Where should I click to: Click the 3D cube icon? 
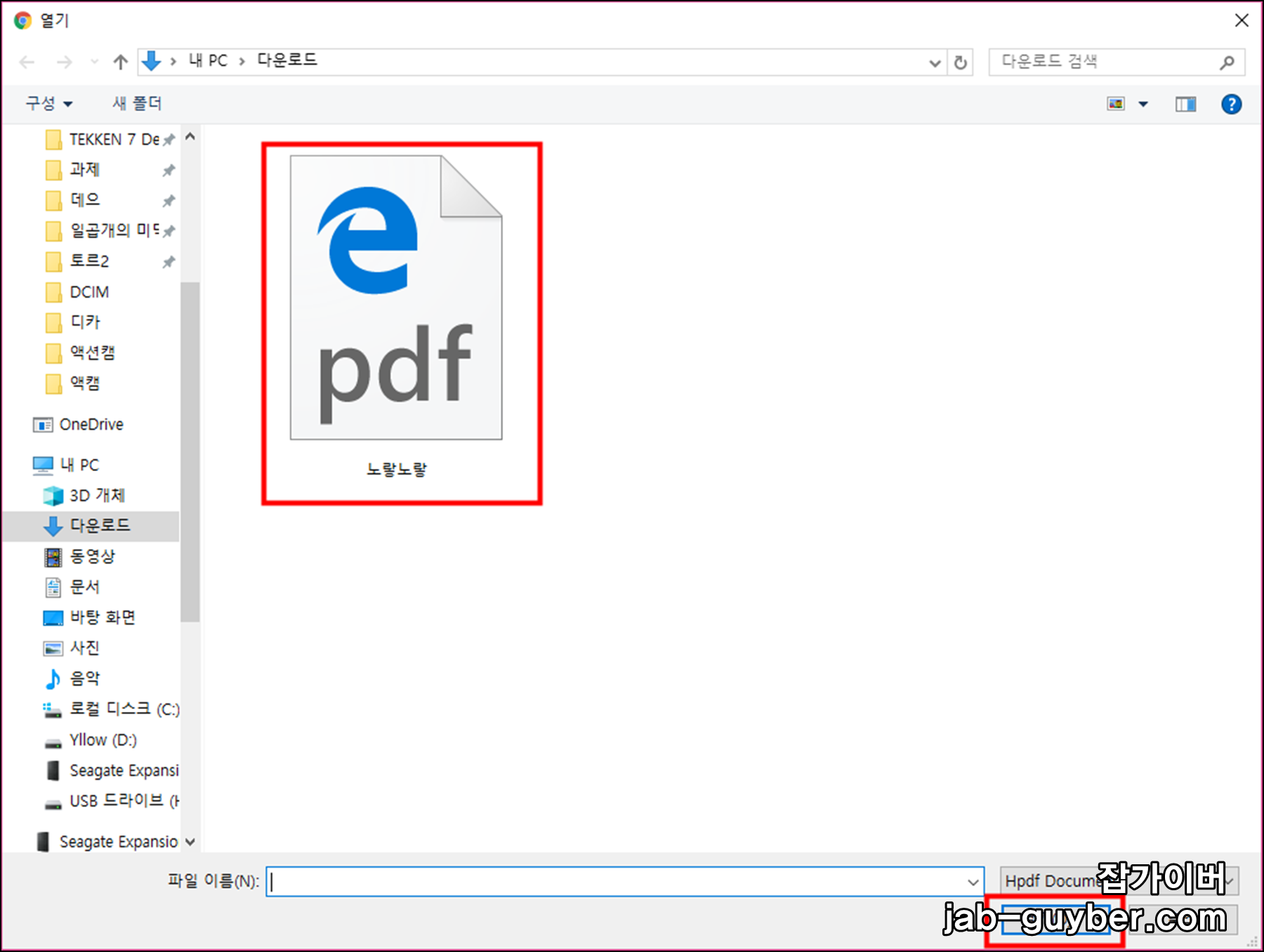click(x=53, y=496)
